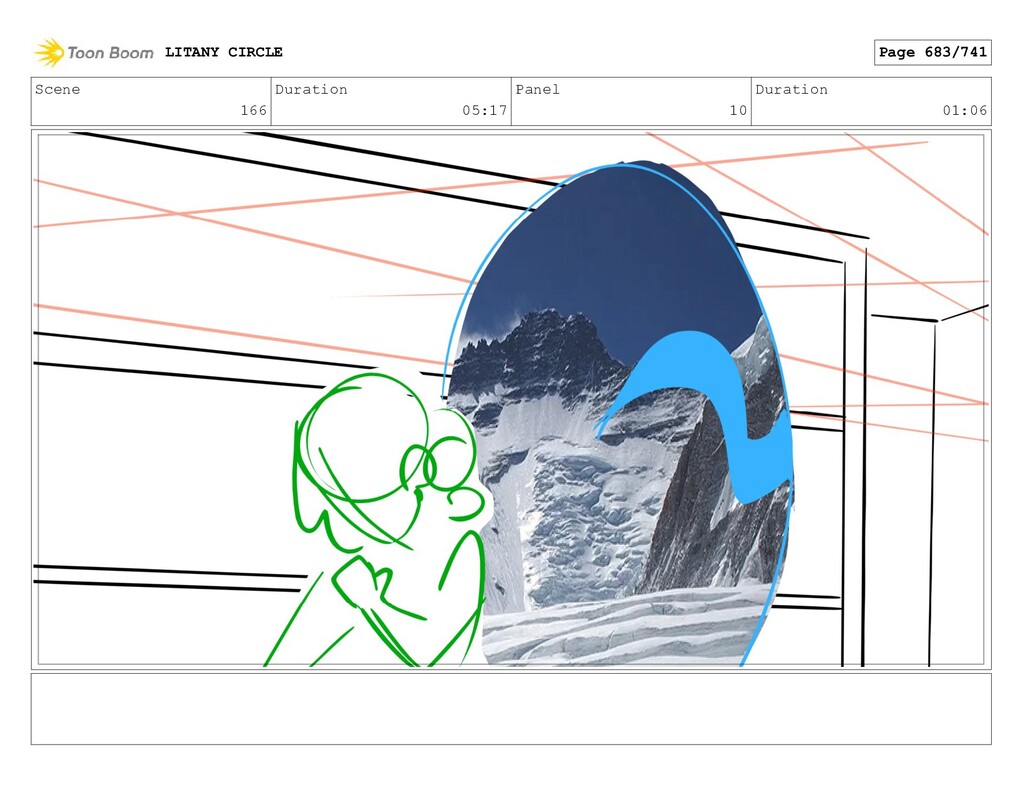
Task: Click the Scene label
Action: (x=57, y=89)
